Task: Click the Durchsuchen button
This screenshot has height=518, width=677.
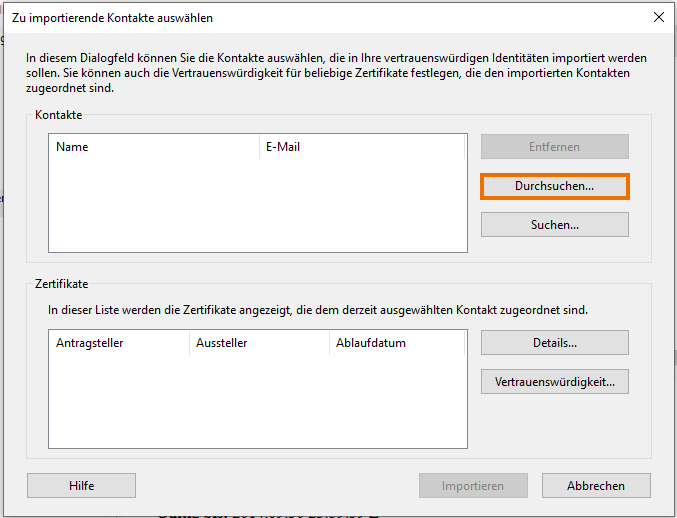Action: pyautogui.click(x=554, y=186)
